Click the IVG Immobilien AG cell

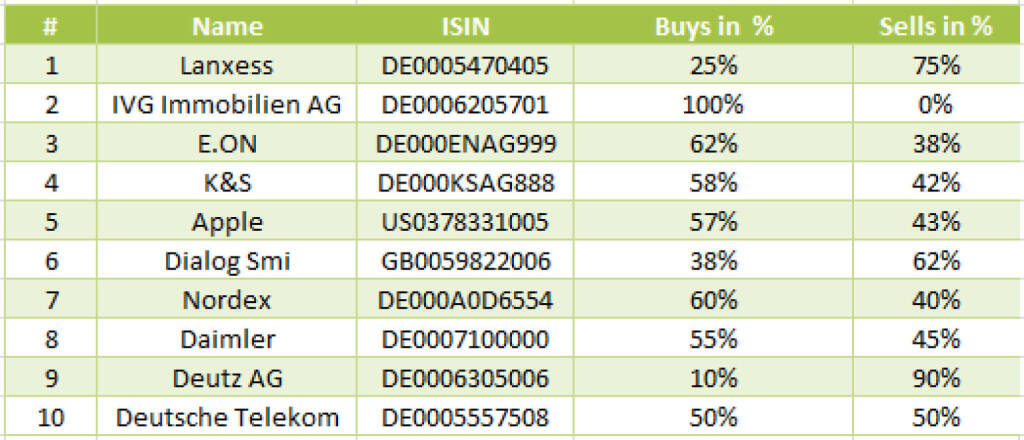coord(227,105)
